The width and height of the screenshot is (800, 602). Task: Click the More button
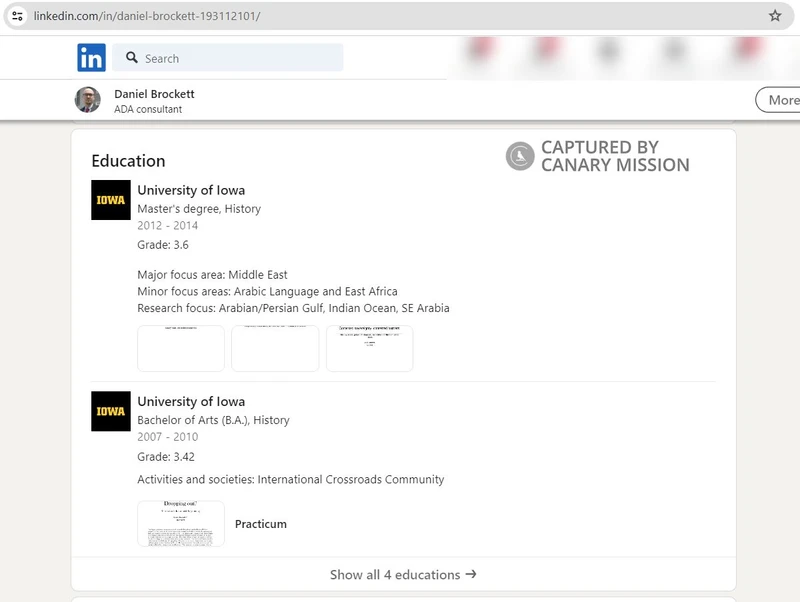pyautogui.click(x=780, y=100)
